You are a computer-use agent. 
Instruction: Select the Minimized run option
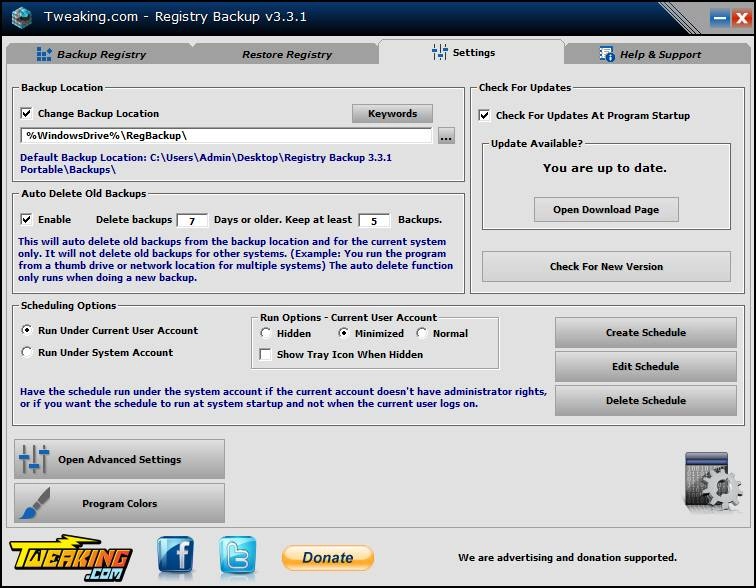pos(343,333)
